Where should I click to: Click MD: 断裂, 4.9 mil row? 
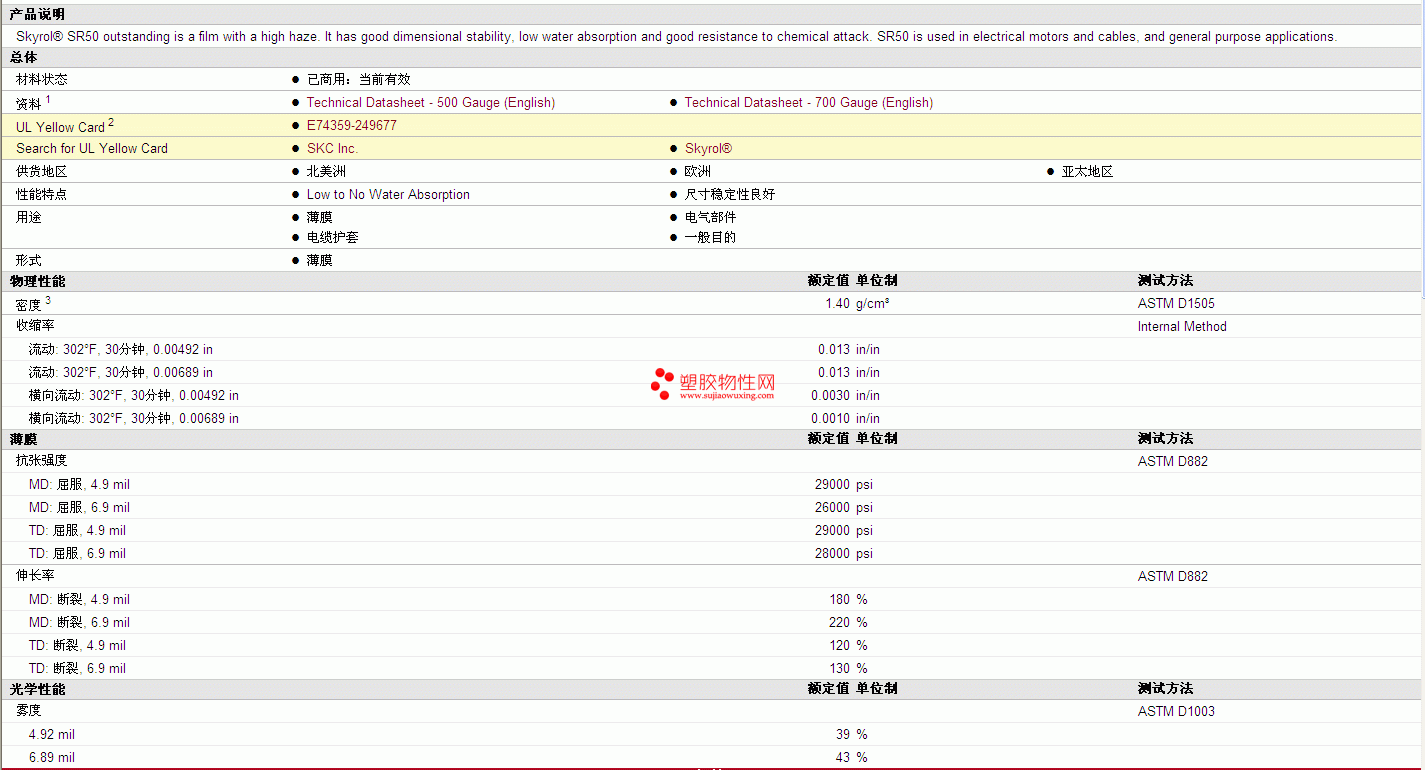(710, 600)
